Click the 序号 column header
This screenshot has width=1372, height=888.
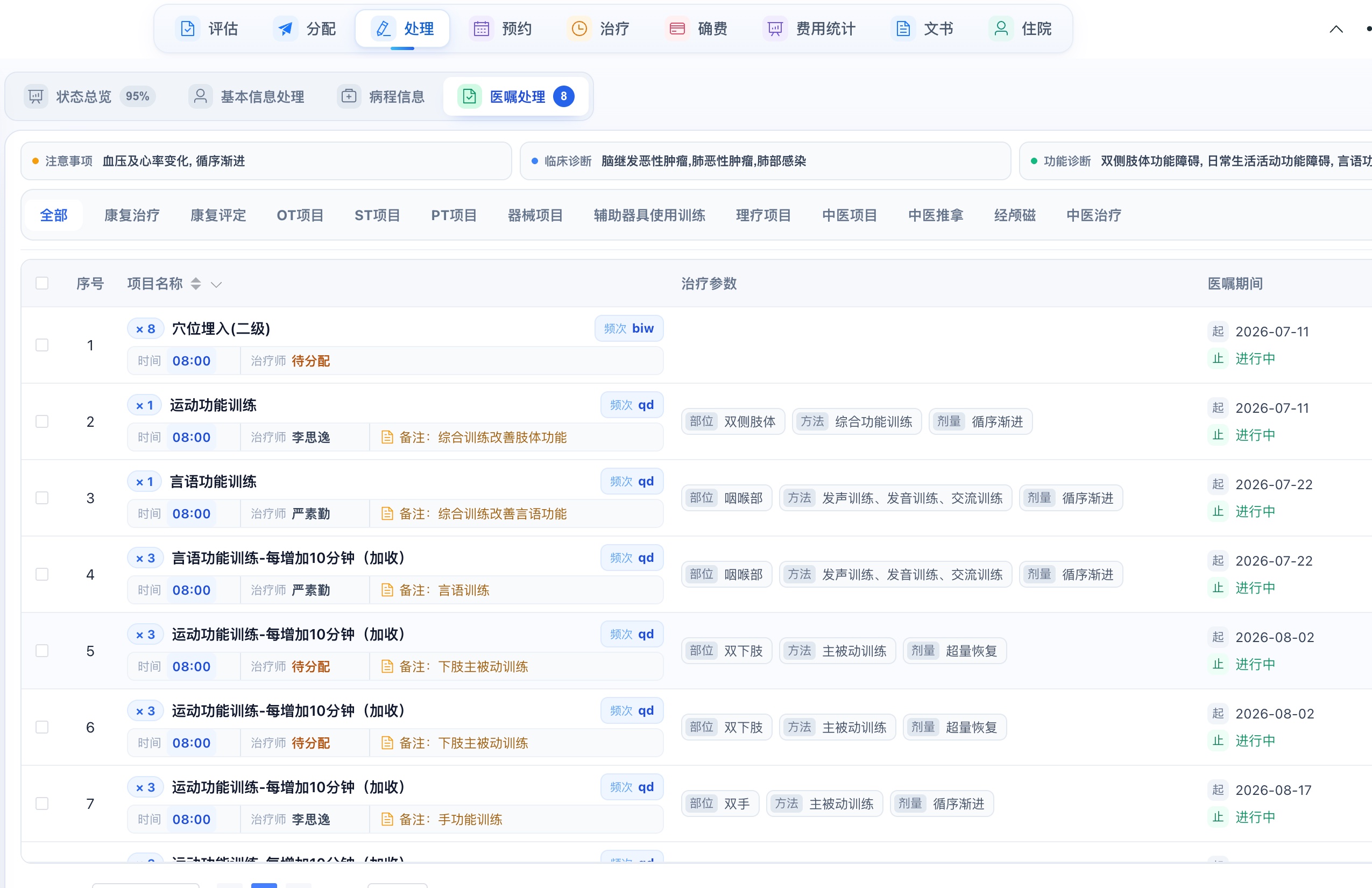coord(90,283)
